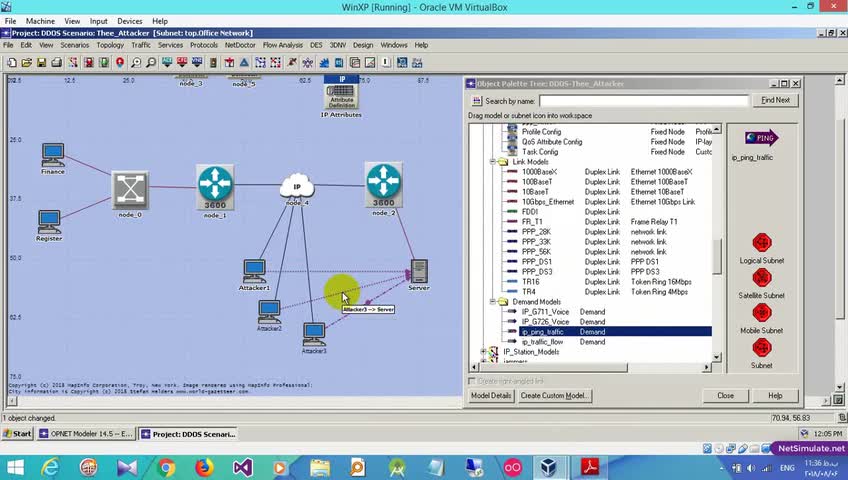Viewport: 848px width, 480px height.
Task: Click the Find Next button
Action: [776, 100]
